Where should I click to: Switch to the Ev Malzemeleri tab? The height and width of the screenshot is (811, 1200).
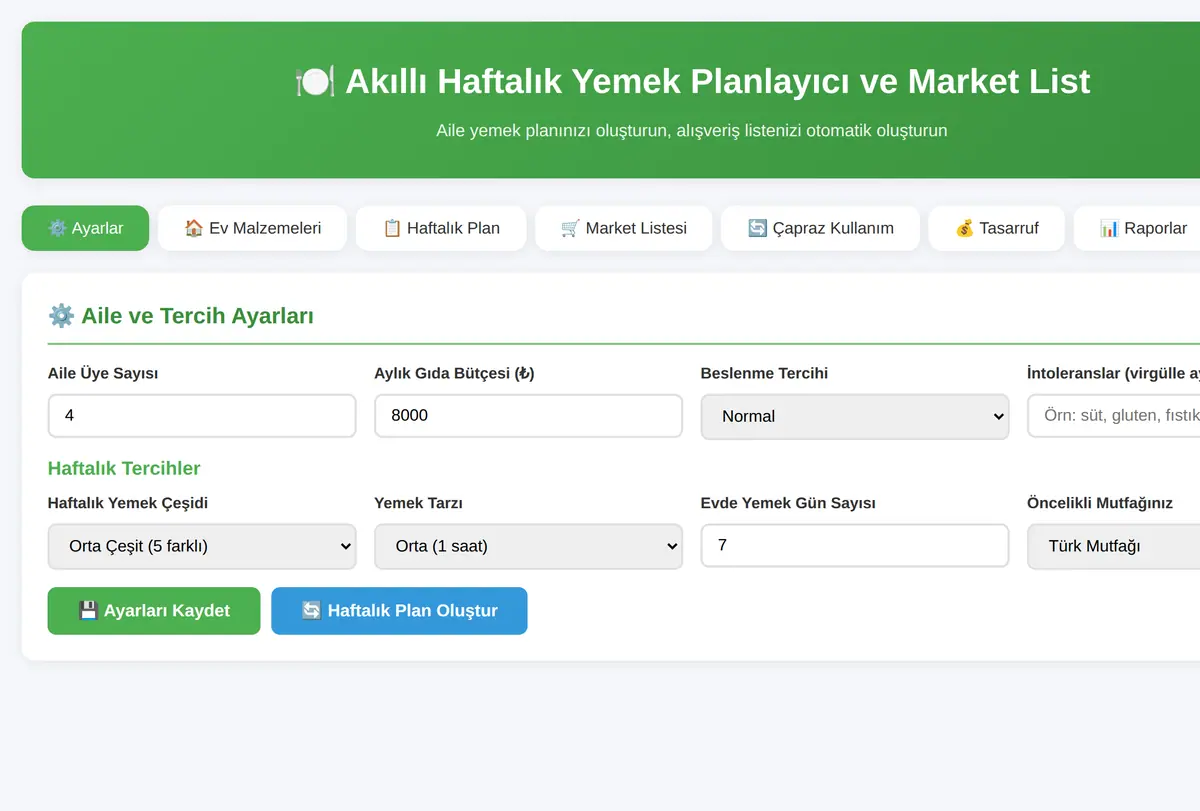(x=252, y=228)
